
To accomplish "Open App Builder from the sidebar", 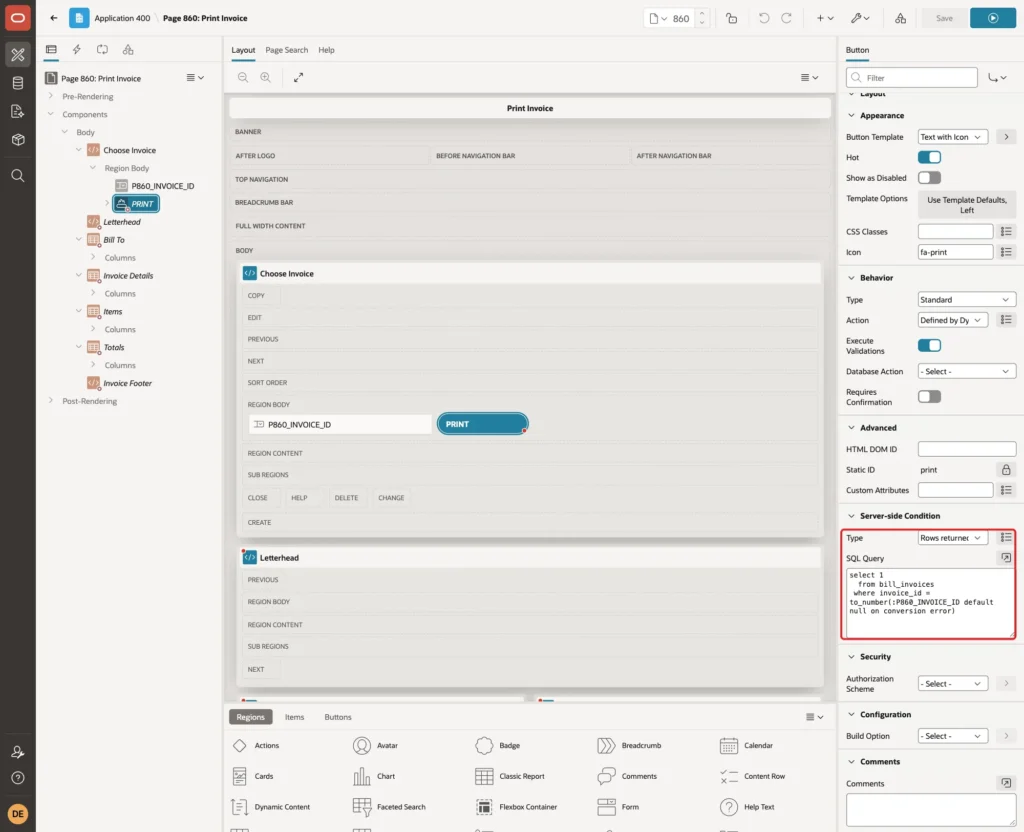I will (x=18, y=55).
